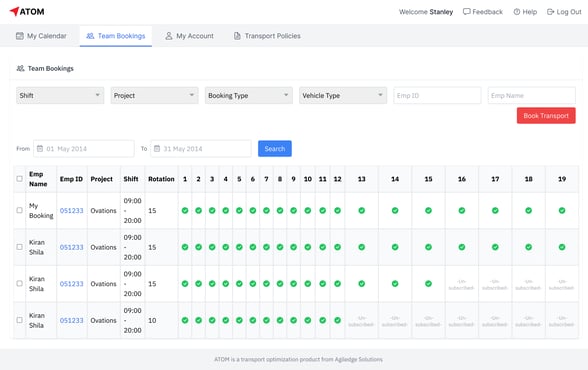The width and height of the screenshot is (588, 370).
Task: Switch to the My Calendar tab
Action: pos(41,36)
